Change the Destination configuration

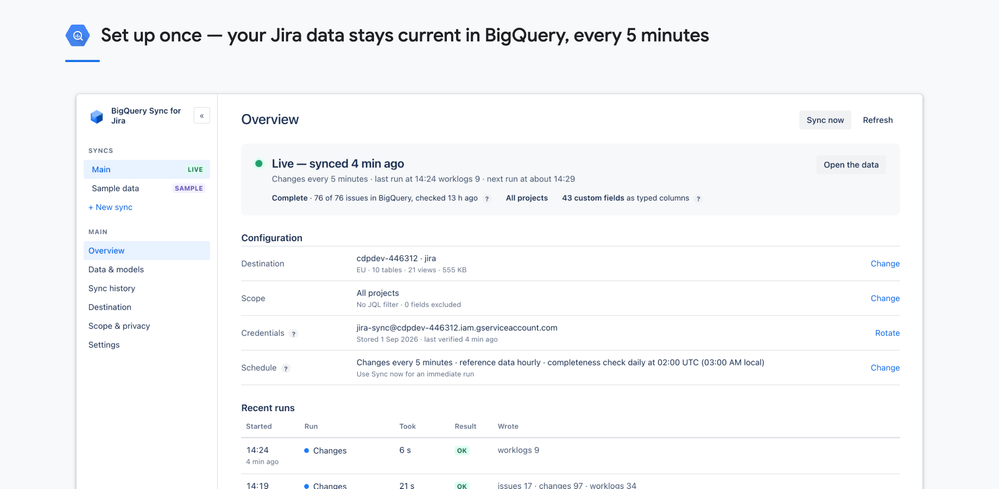885,264
